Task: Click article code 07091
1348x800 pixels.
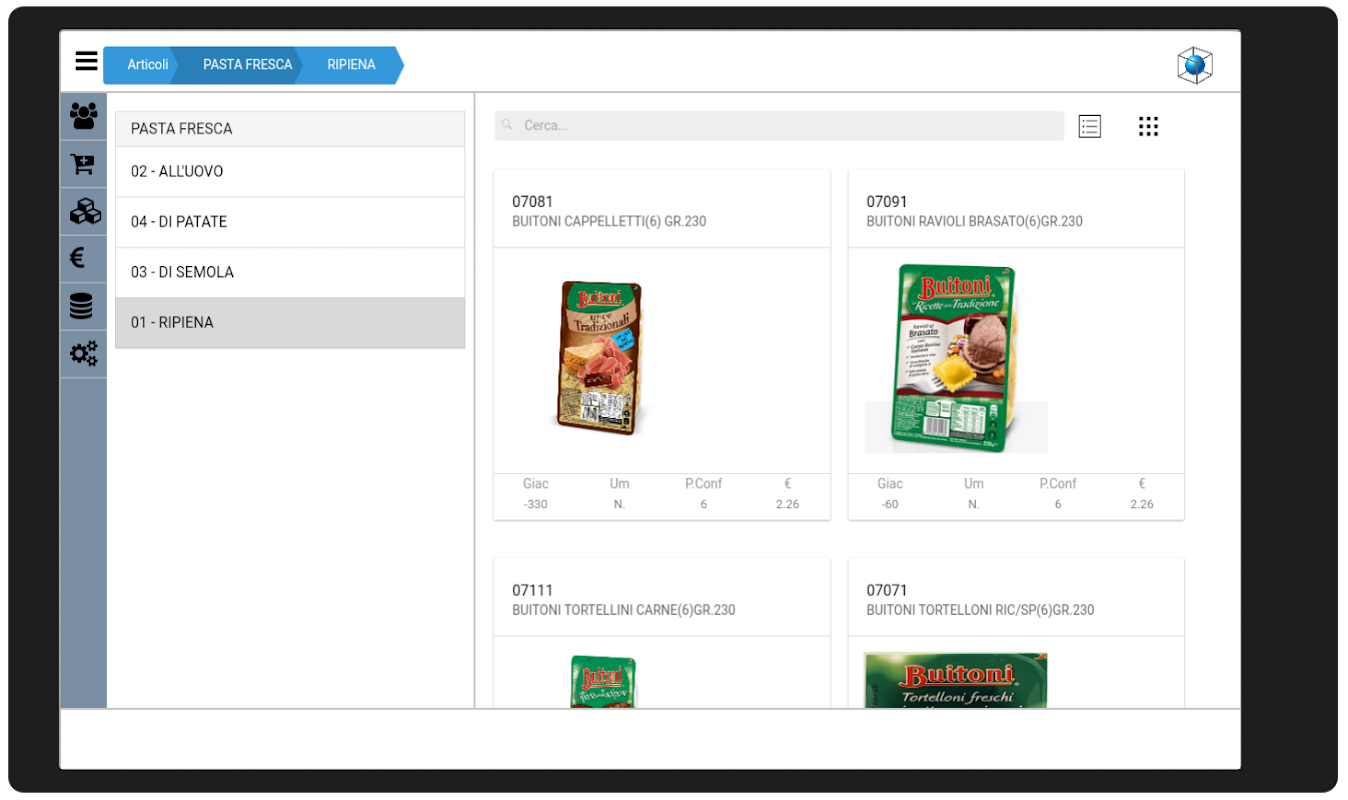Action: pos(887,202)
